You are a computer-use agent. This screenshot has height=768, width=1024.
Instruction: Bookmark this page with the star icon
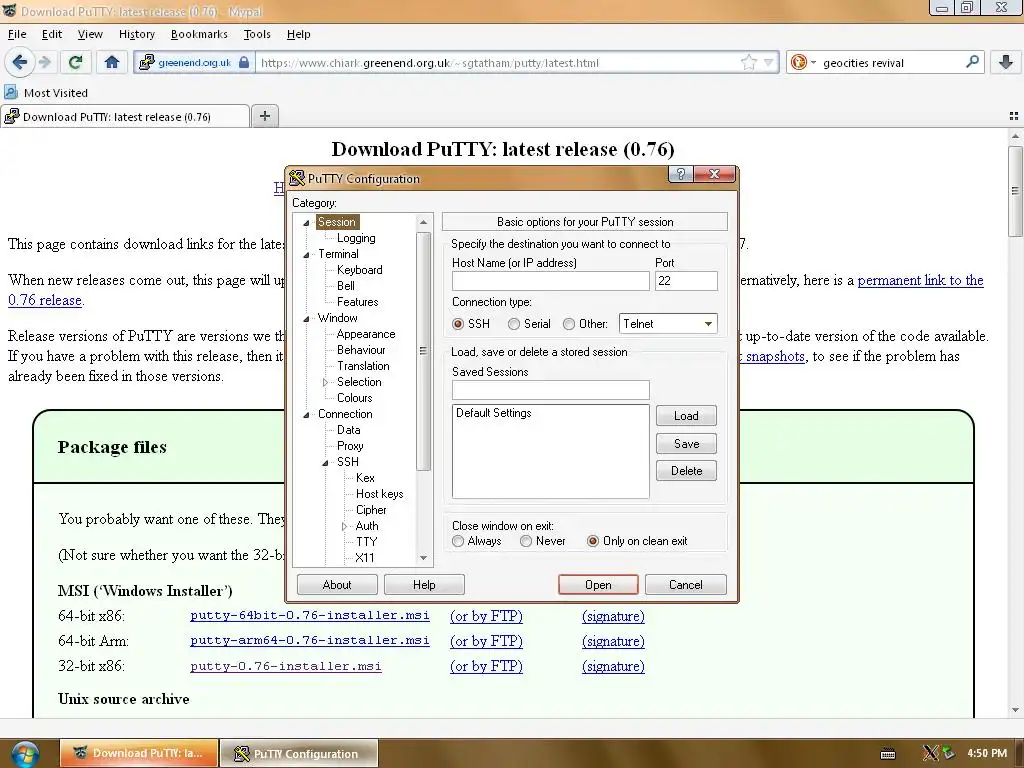click(x=748, y=63)
